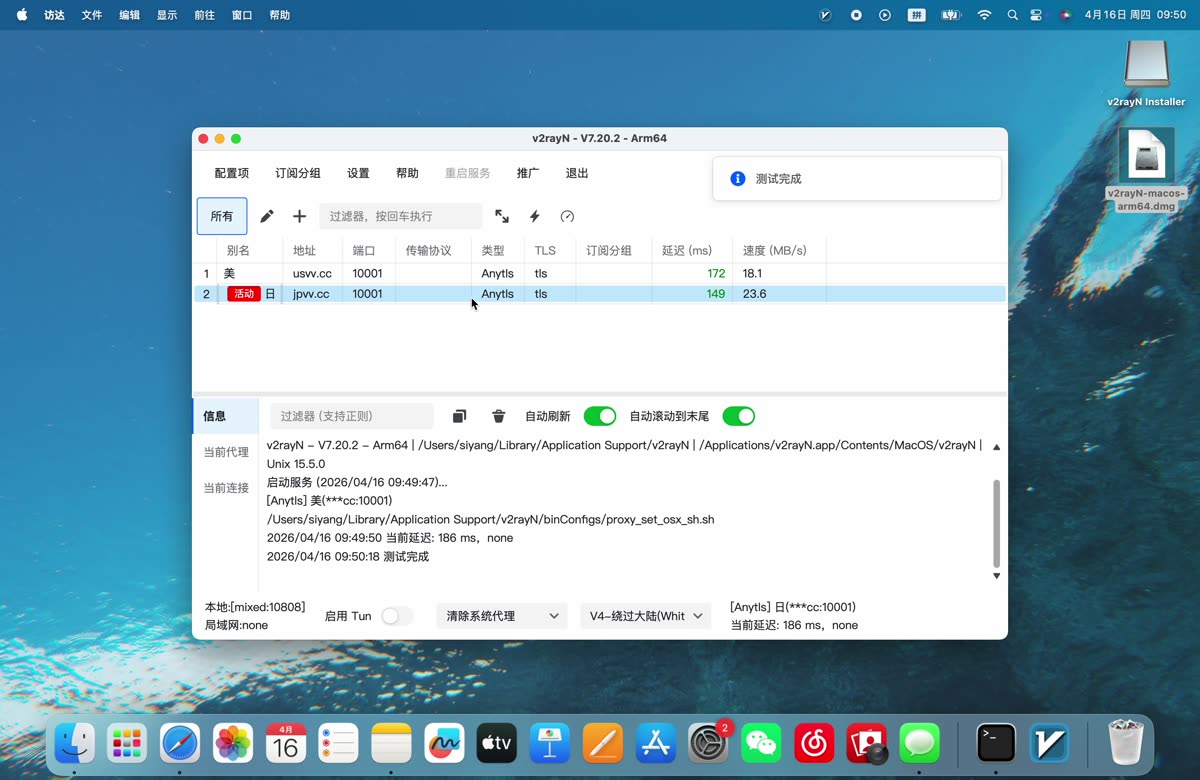
Task: Select v2rayN-macos-arm64.dmg desktop file
Action: click(1146, 170)
